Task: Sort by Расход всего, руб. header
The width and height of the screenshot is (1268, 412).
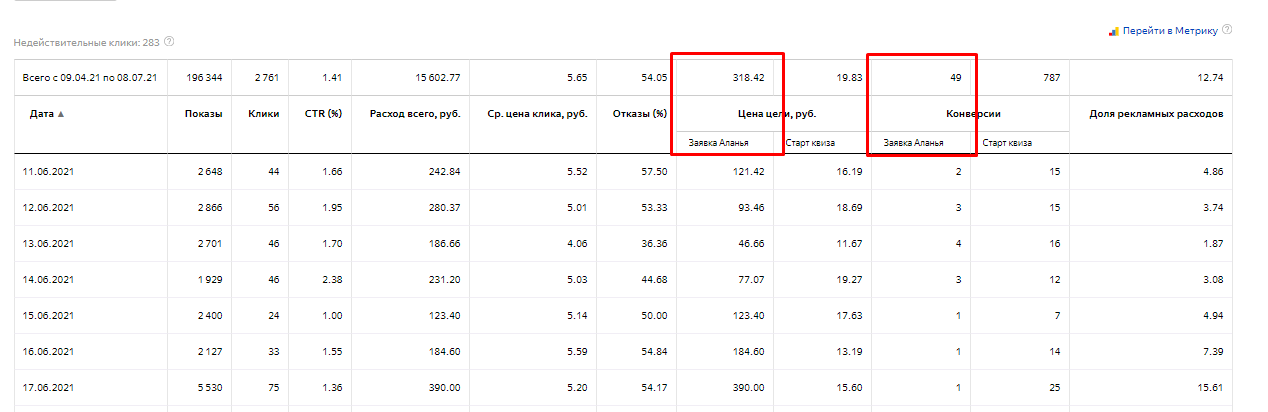Action: tap(414, 114)
